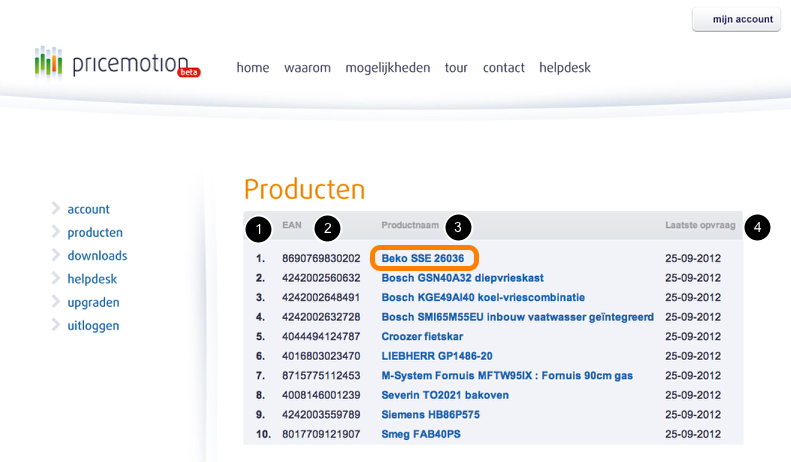
Task: Click the date in the Beko SSE row
Action: [x=693, y=258]
